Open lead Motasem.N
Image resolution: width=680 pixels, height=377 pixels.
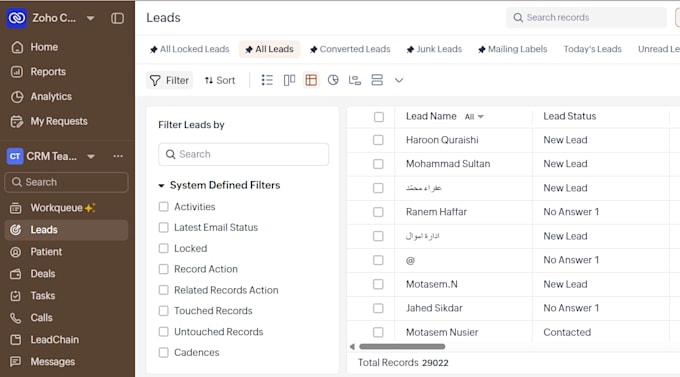pyautogui.click(x=432, y=285)
